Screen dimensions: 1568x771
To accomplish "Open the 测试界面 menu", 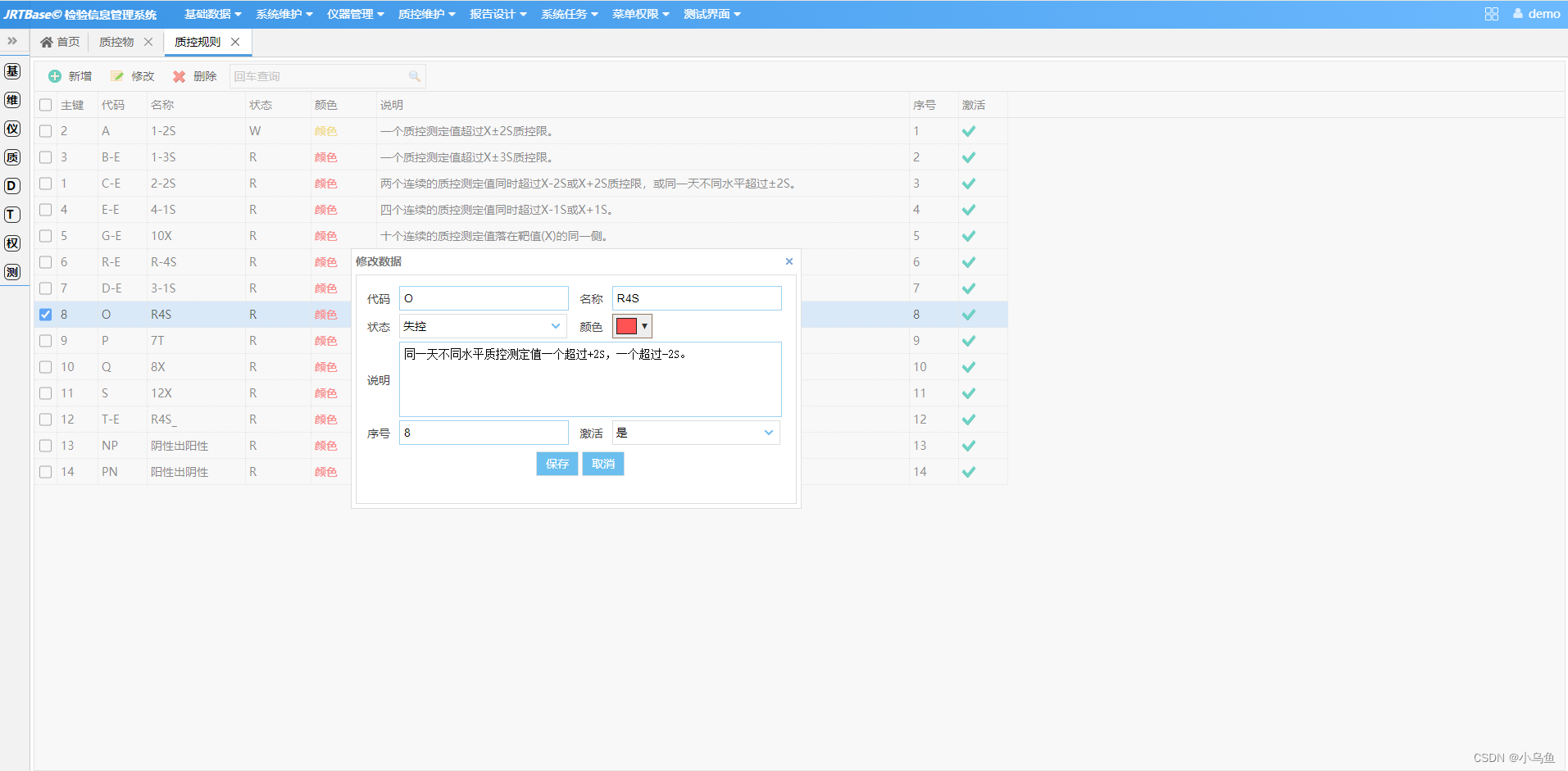I will 712,14.
